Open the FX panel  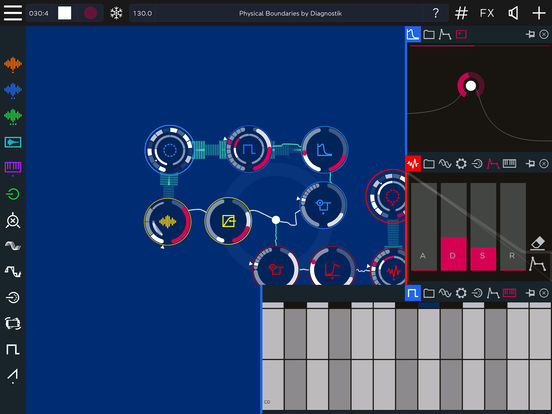[487, 13]
